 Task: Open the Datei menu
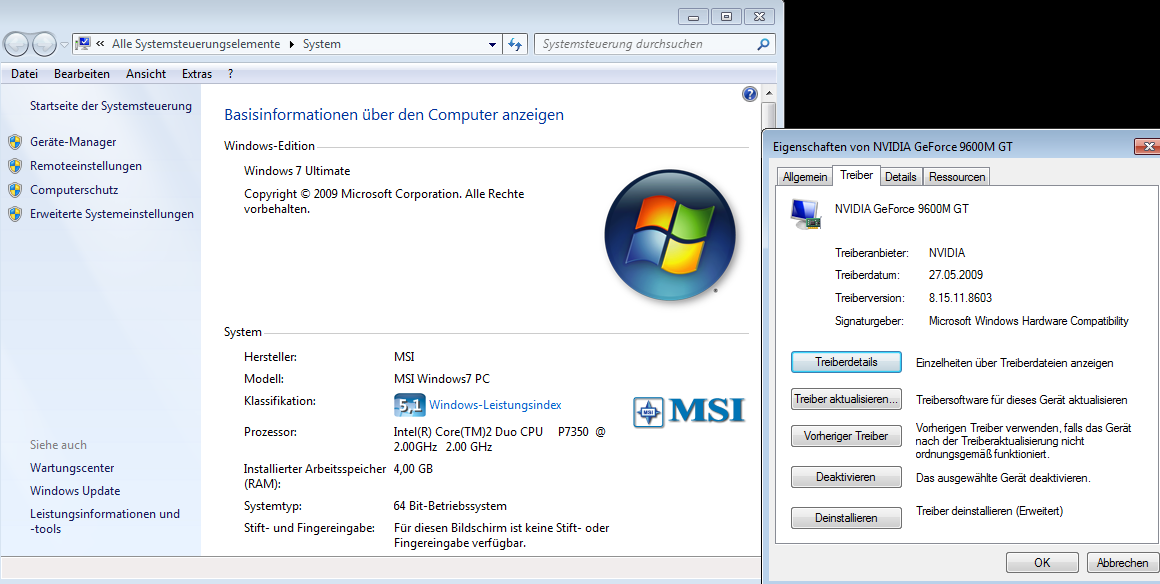pos(24,74)
